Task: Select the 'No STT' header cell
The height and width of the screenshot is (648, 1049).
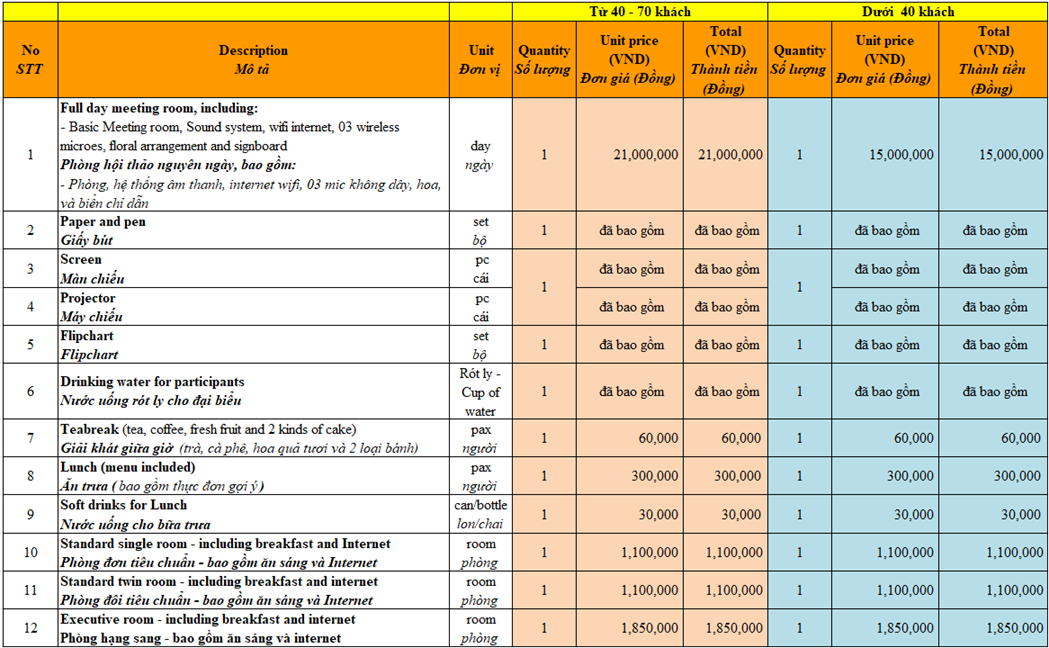Action: 30,60
